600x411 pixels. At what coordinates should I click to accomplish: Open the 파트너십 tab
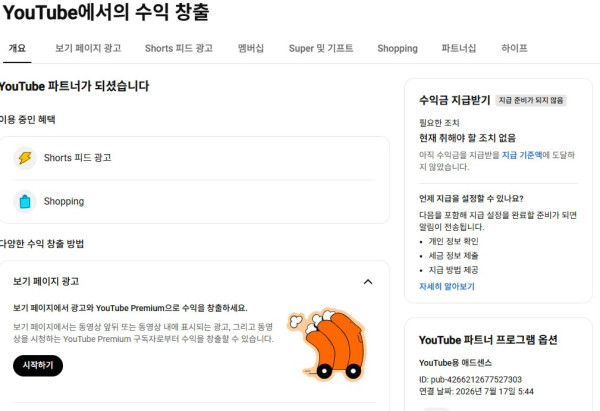[x=458, y=48]
